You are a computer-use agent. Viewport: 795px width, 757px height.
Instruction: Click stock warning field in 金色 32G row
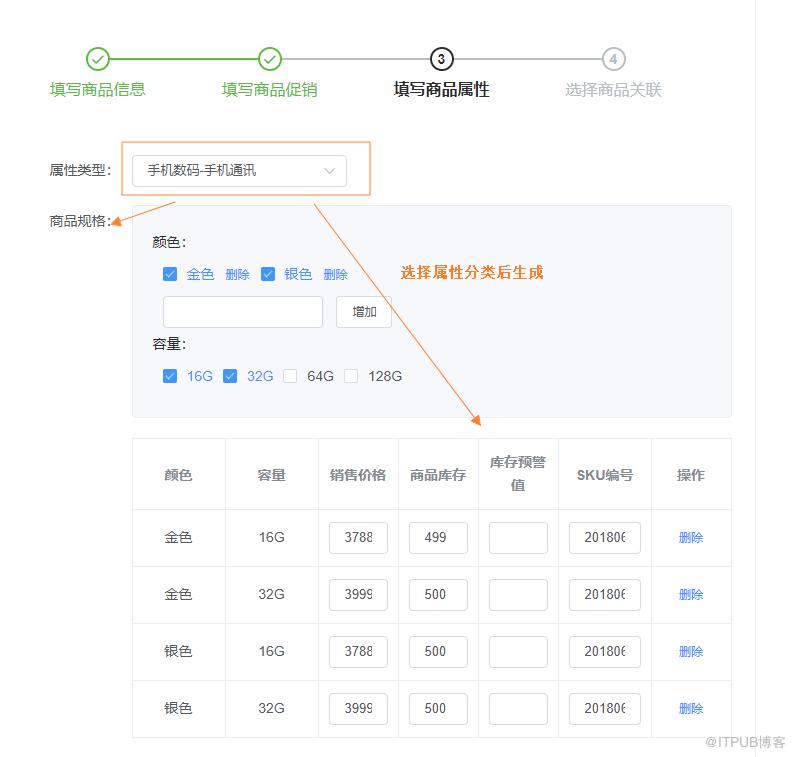[x=518, y=595]
